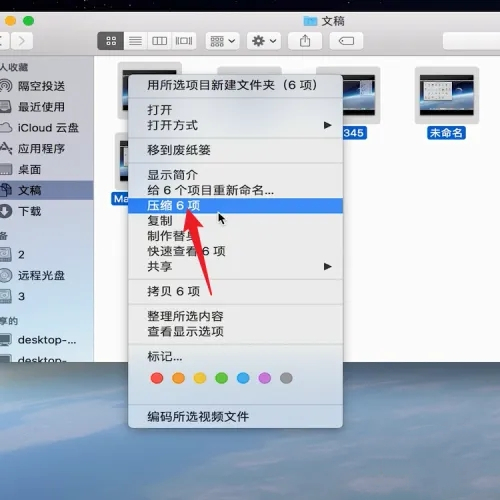Click the Edit Tags toolbar button
500x500 pixels.
[x=346, y=41]
